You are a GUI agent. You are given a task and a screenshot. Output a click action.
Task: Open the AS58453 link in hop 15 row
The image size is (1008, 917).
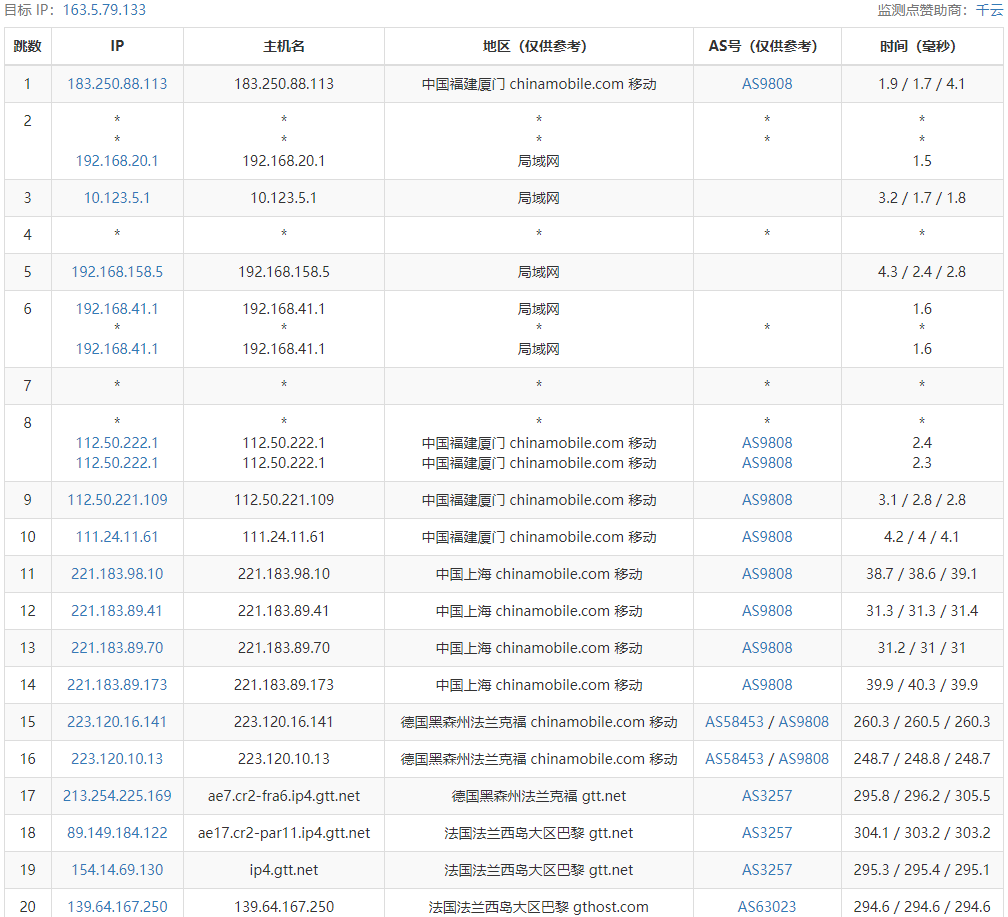(734, 722)
